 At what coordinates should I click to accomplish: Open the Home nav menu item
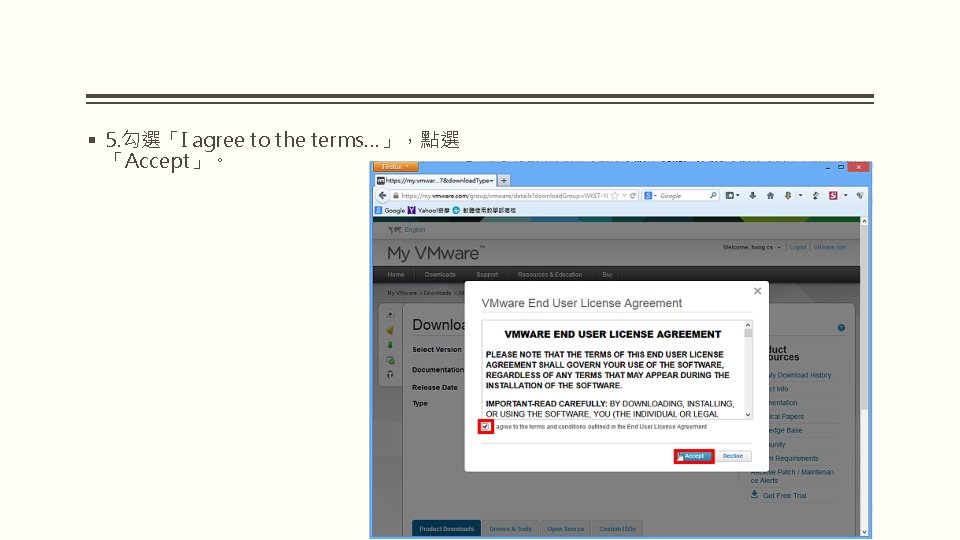tap(396, 274)
